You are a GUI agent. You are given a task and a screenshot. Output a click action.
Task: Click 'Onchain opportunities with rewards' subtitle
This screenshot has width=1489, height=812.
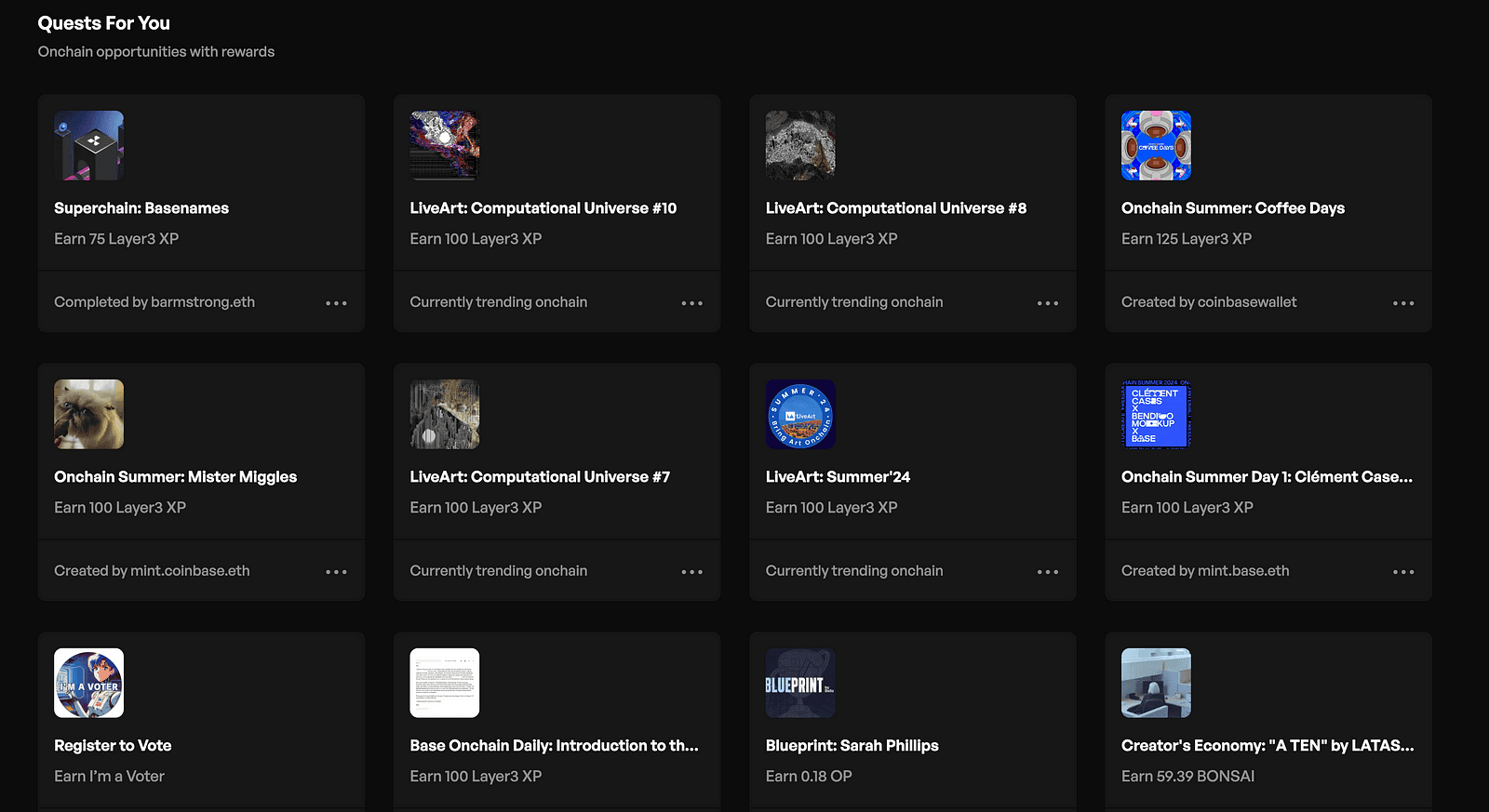(156, 52)
